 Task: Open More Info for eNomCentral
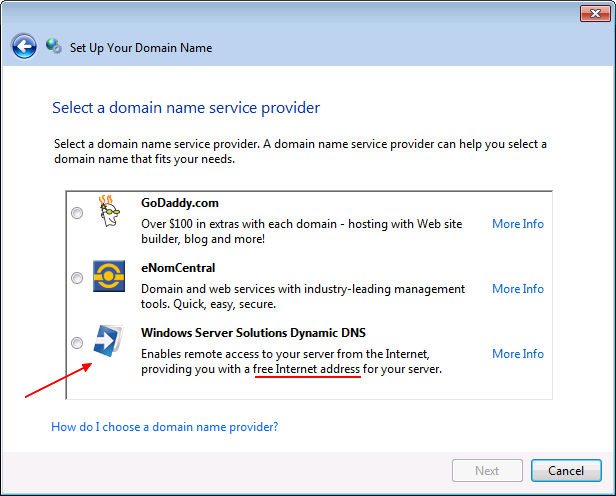517,289
